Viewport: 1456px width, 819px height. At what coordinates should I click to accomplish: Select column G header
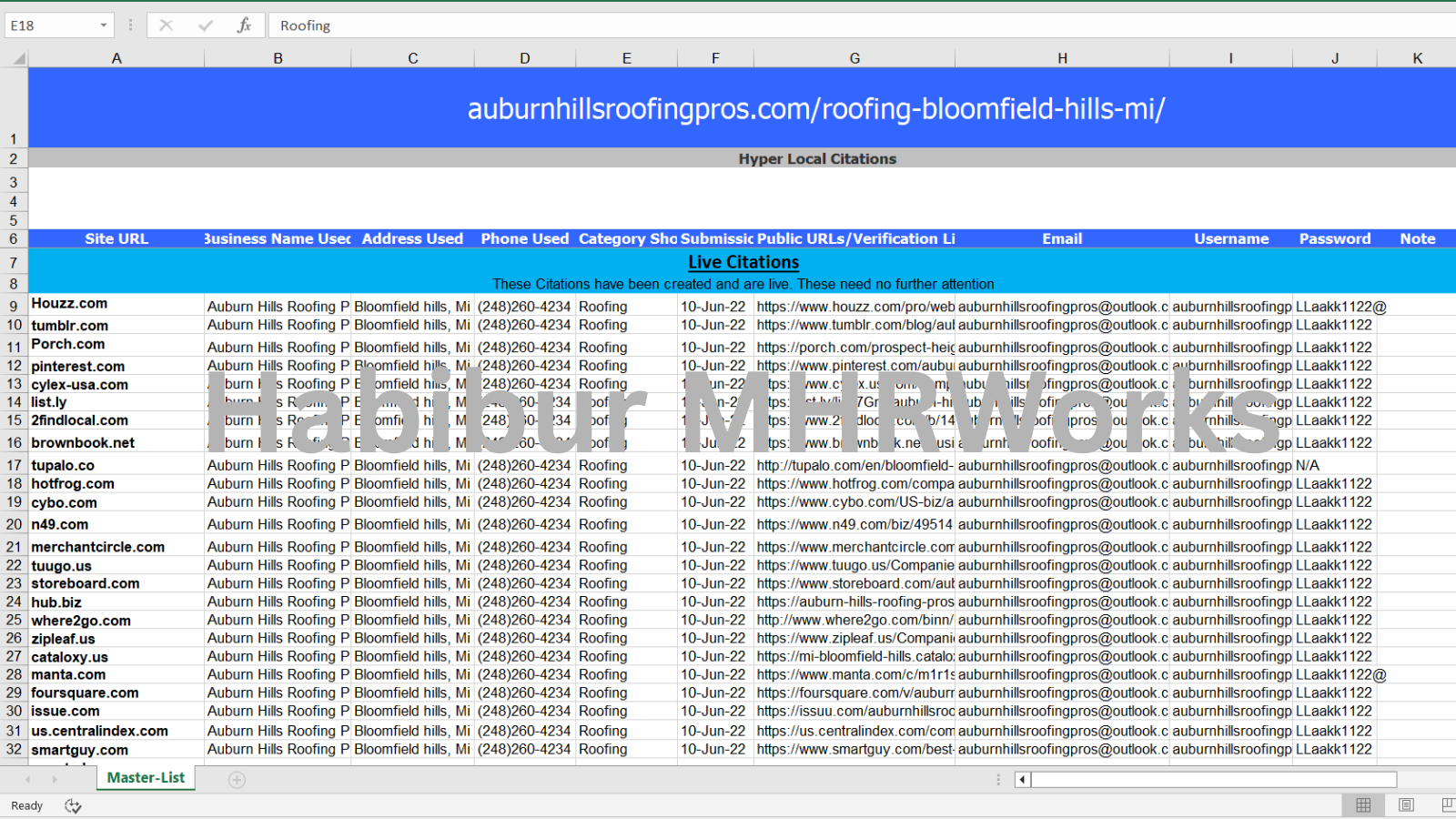(854, 58)
